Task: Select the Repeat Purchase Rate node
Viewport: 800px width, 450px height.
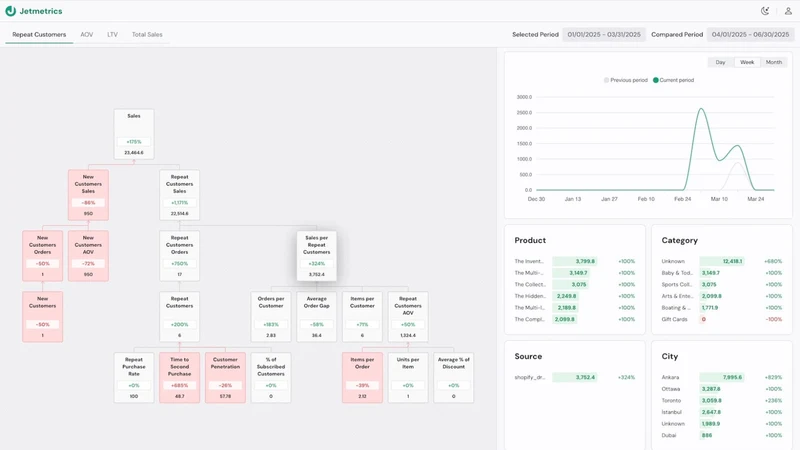Action: [134, 378]
